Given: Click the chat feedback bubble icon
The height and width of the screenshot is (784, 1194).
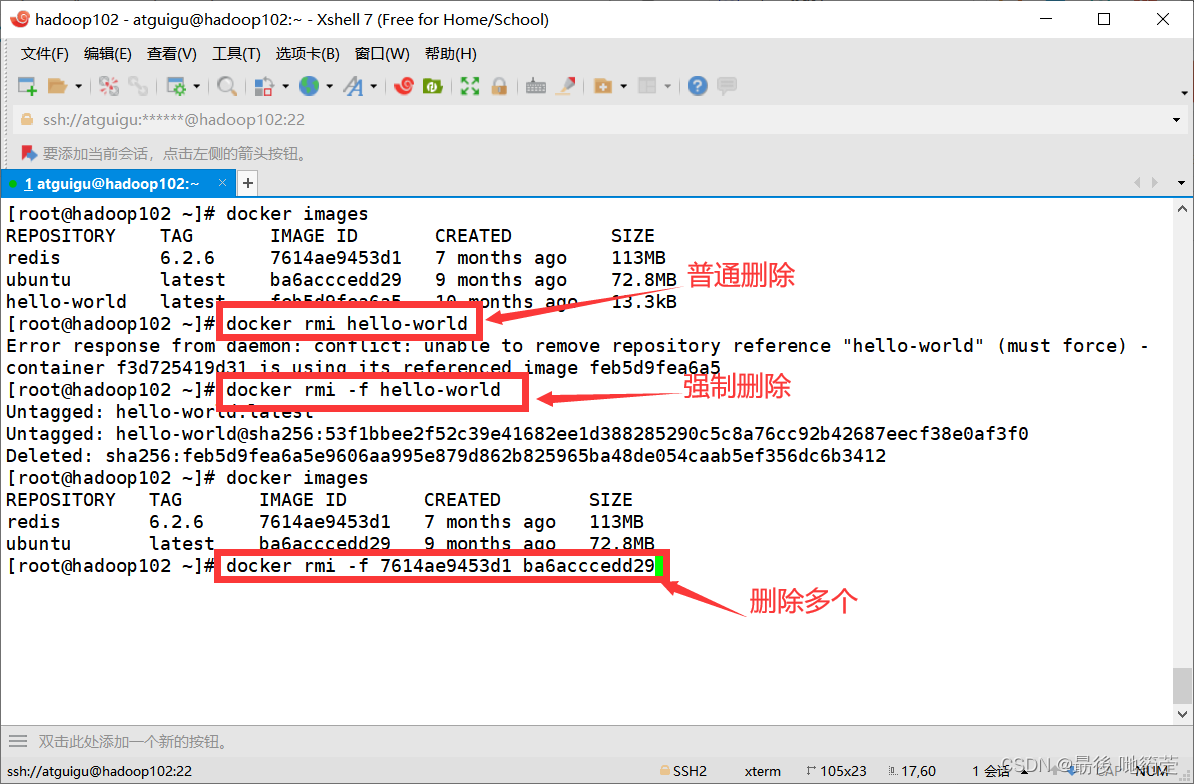Looking at the screenshot, I should pos(726,86).
